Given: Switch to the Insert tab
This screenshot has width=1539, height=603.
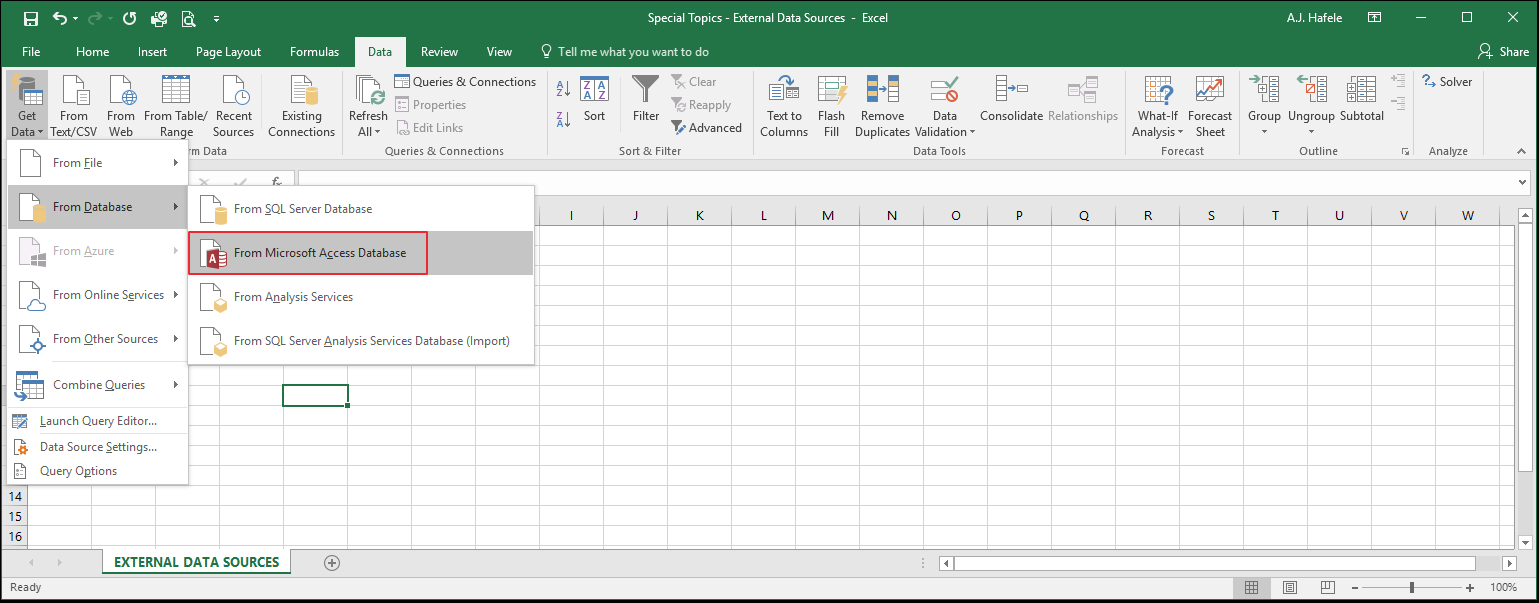Looking at the screenshot, I should [153, 52].
